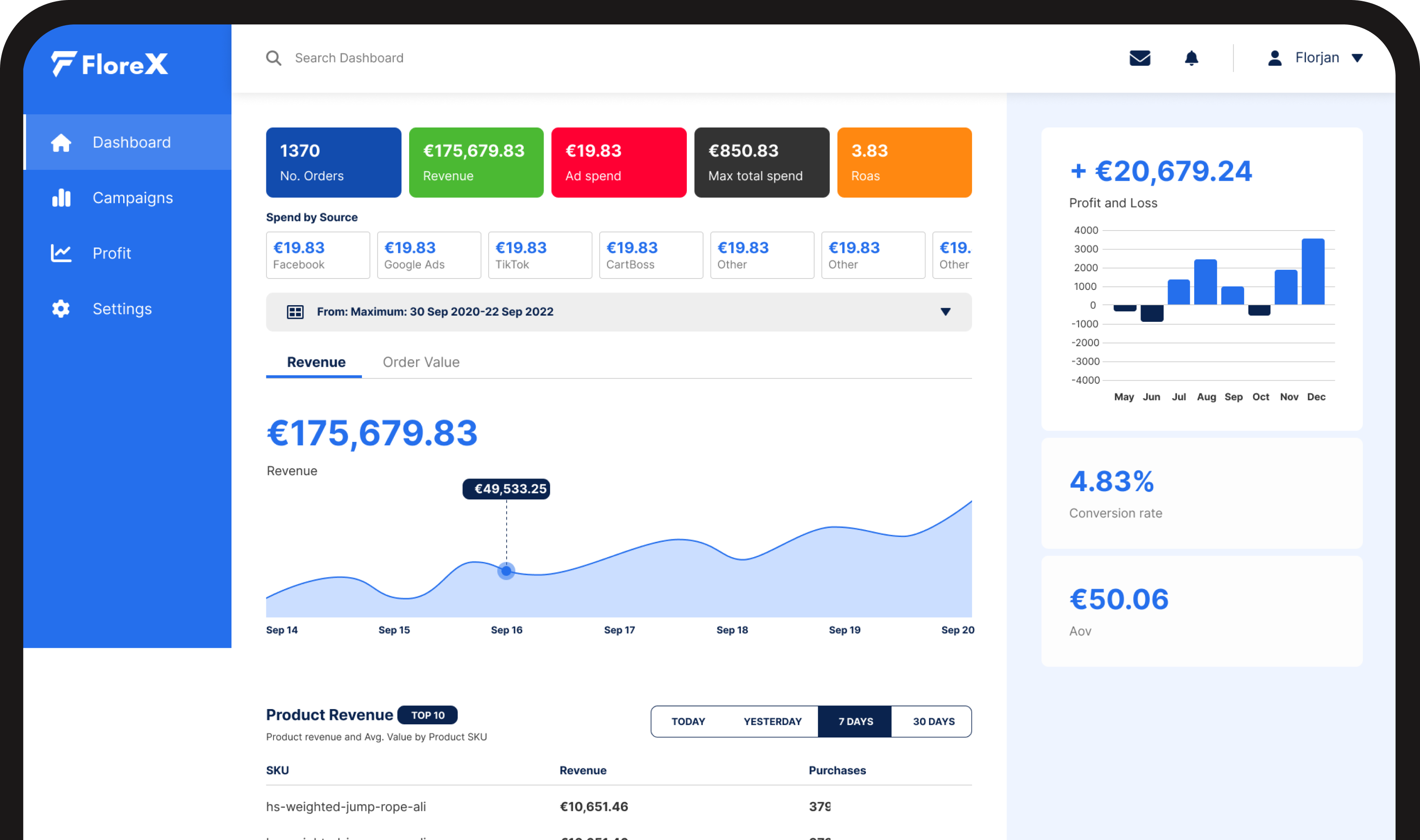
Task: Select the TODAY time range
Action: (x=688, y=722)
